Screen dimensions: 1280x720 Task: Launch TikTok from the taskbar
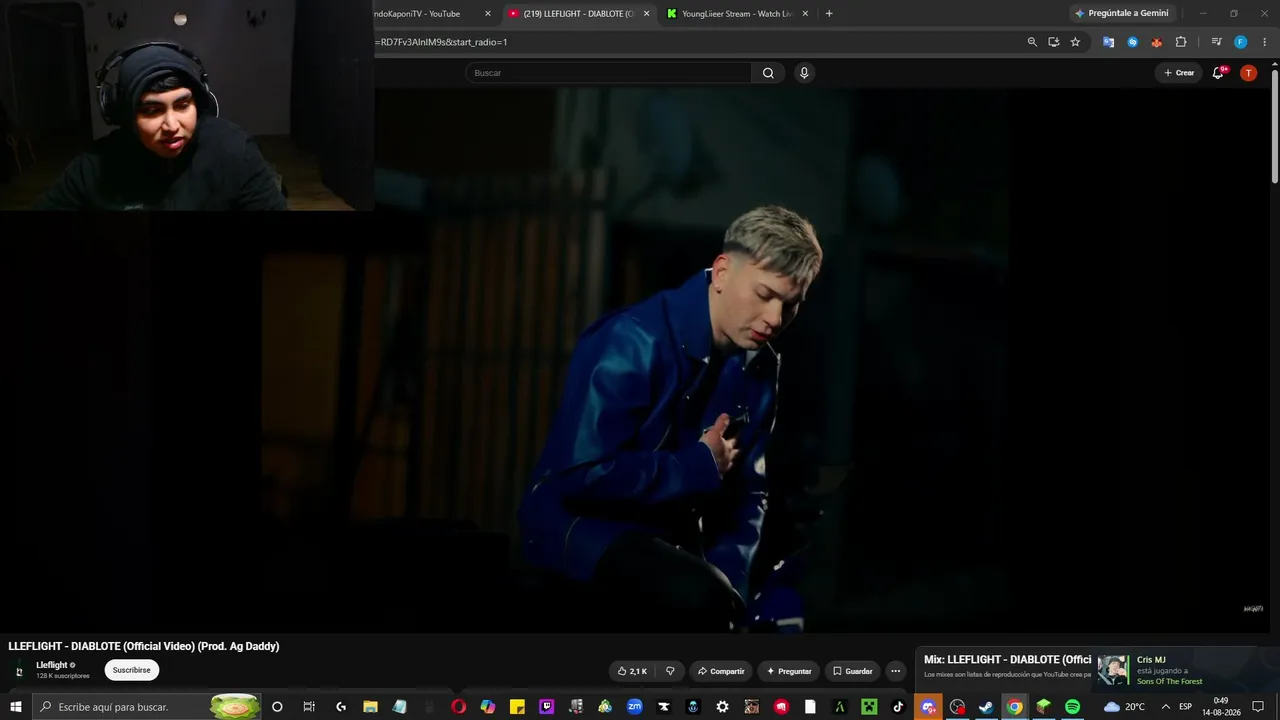tap(898, 707)
